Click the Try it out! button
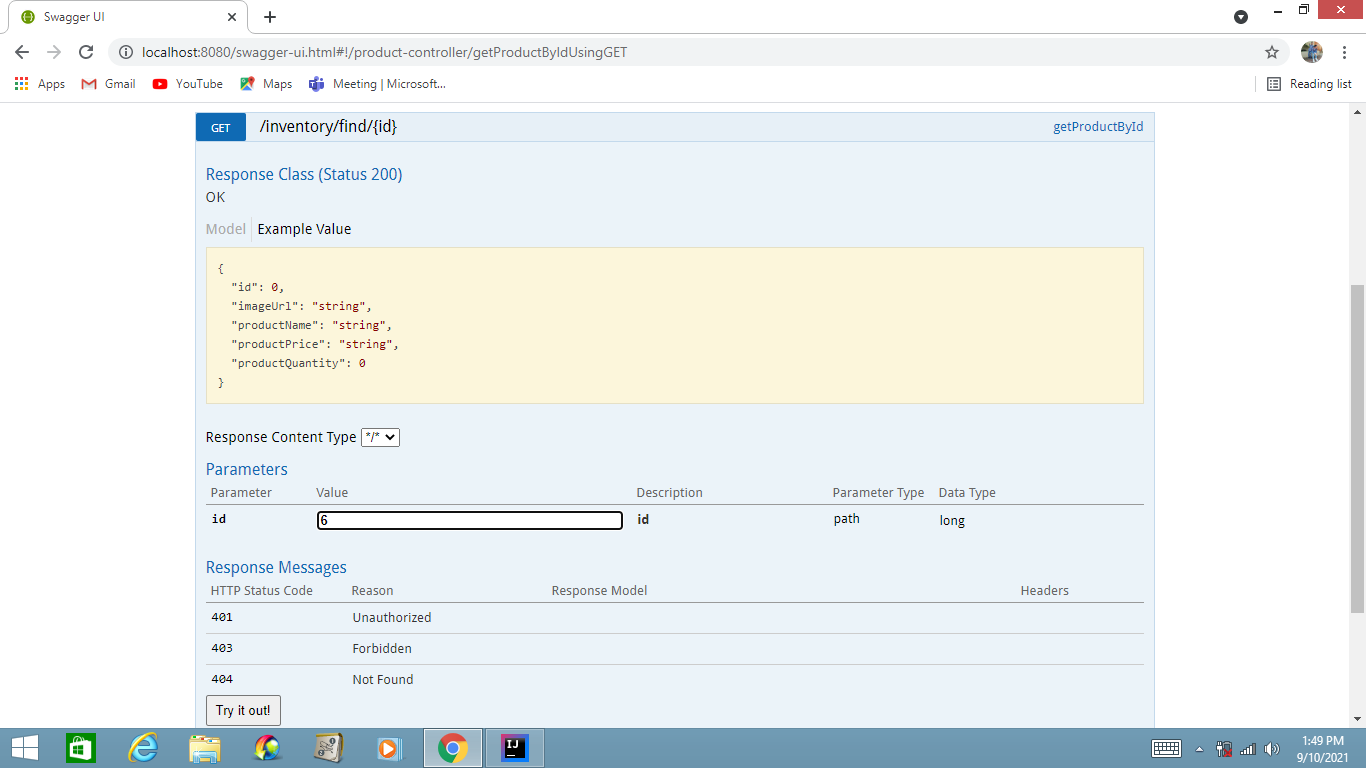This screenshot has height=768, width=1366. [243, 710]
